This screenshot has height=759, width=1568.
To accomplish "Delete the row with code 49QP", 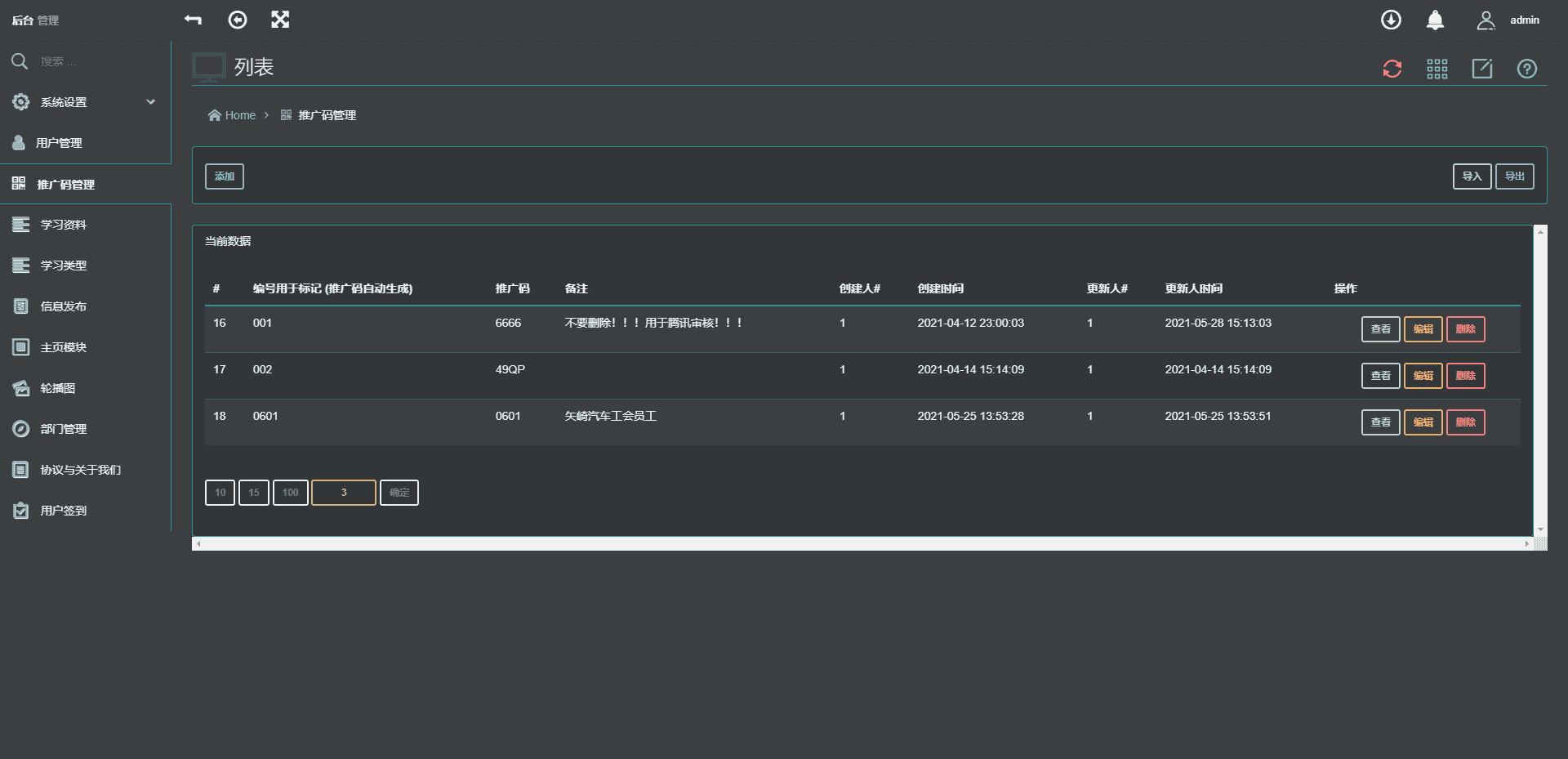I will click(1466, 376).
